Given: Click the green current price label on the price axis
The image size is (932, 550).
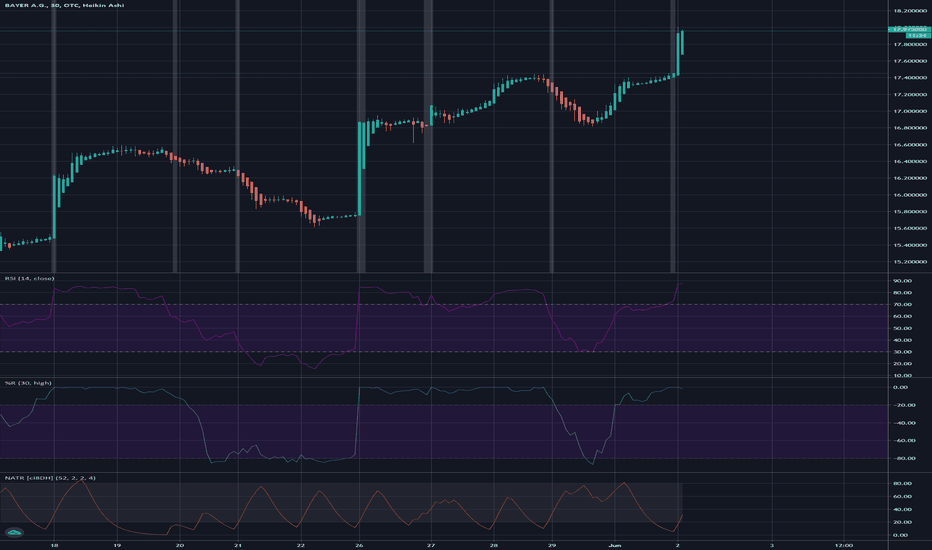Looking at the screenshot, I should [x=909, y=29].
